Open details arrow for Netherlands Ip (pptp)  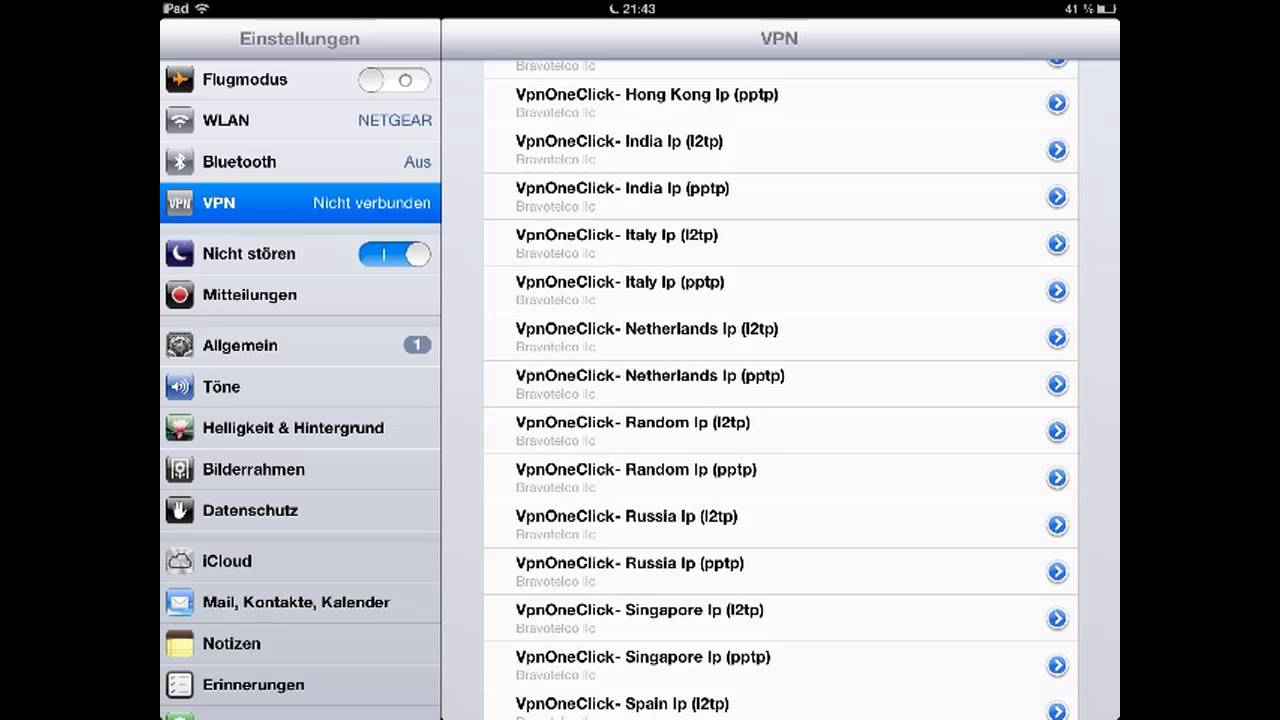point(1057,385)
